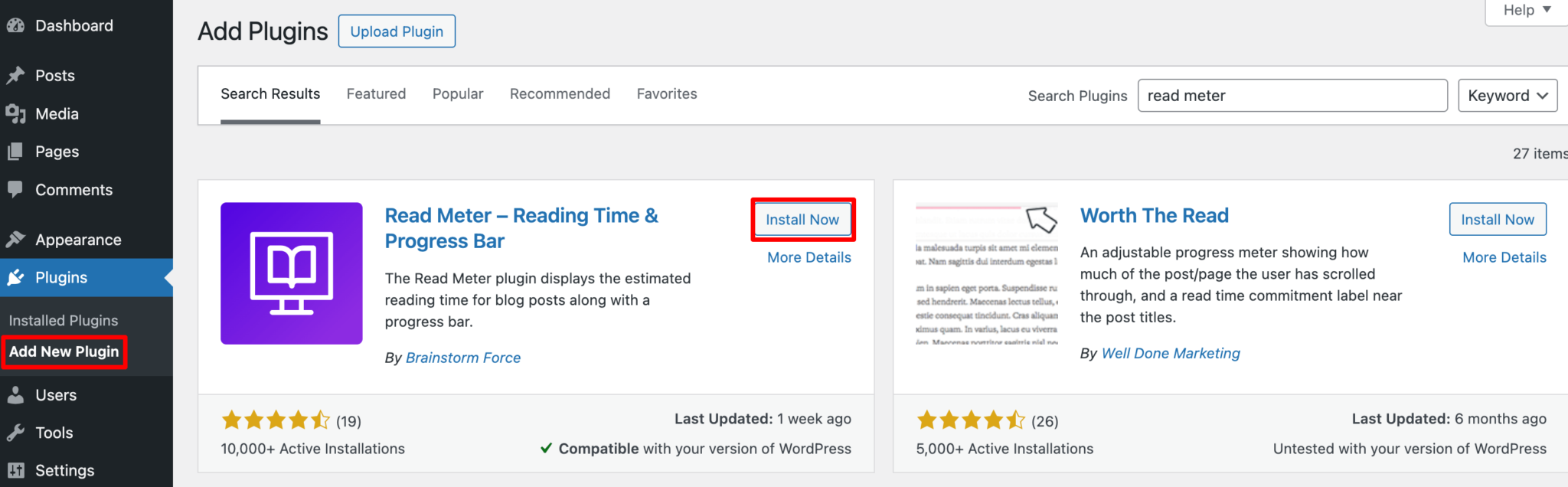Viewport: 1568px width, 487px height.
Task: Select the Pages icon in the sidebar
Action: coord(15,151)
